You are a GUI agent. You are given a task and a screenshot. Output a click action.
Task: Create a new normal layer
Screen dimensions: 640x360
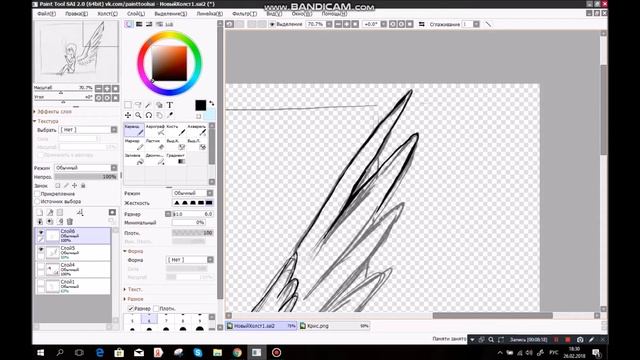[x=40, y=213]
